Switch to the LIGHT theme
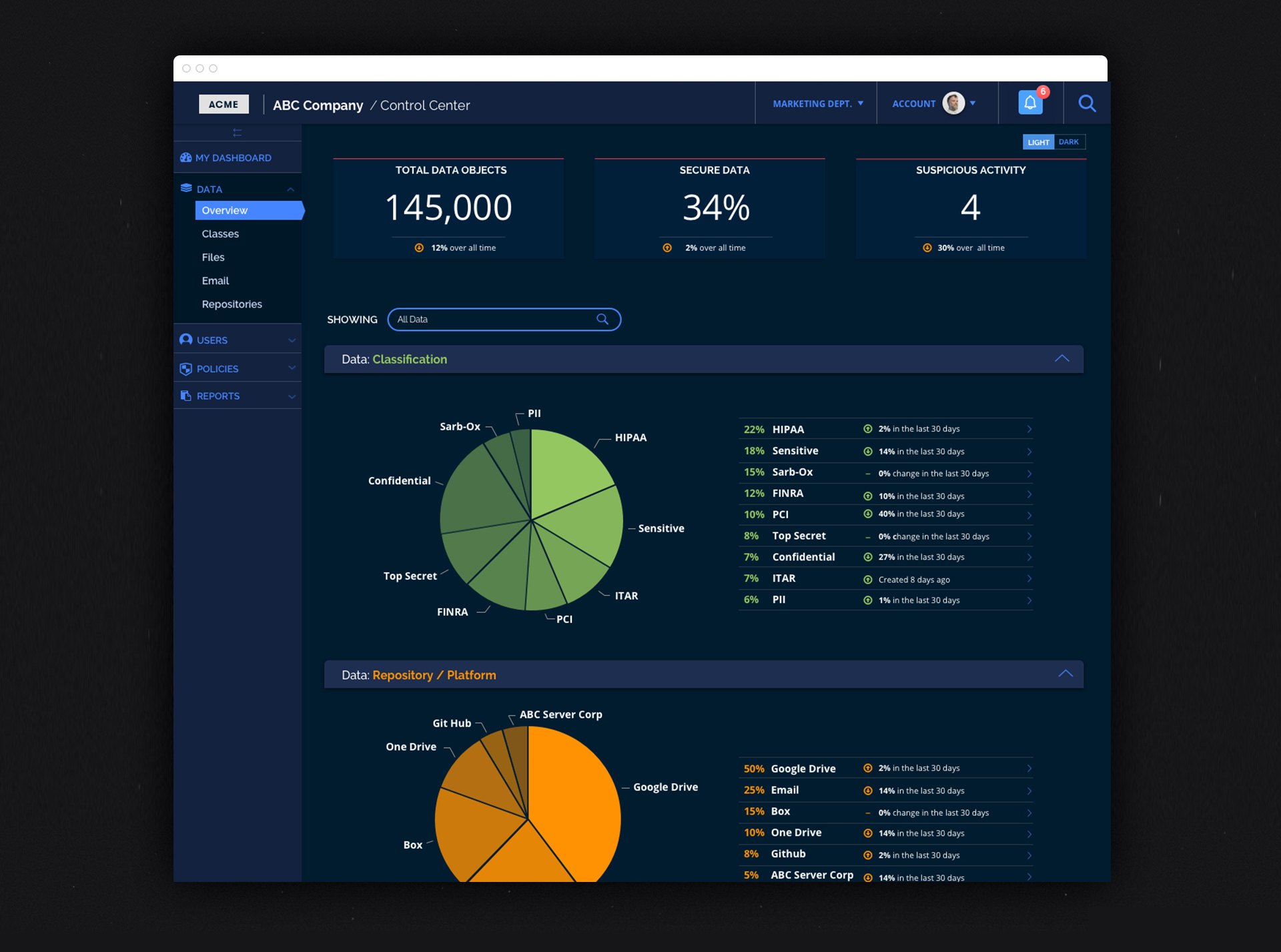This screenshot has width=1281, height=952. tap(1038, 142)
